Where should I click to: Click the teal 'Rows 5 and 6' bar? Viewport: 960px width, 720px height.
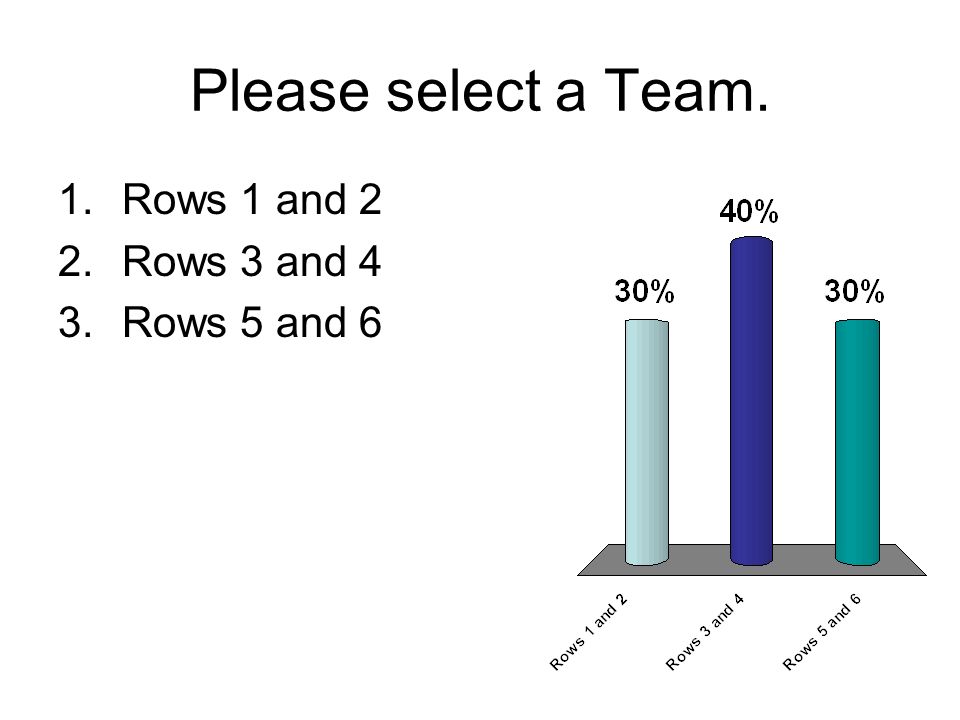tap(857, 441)
